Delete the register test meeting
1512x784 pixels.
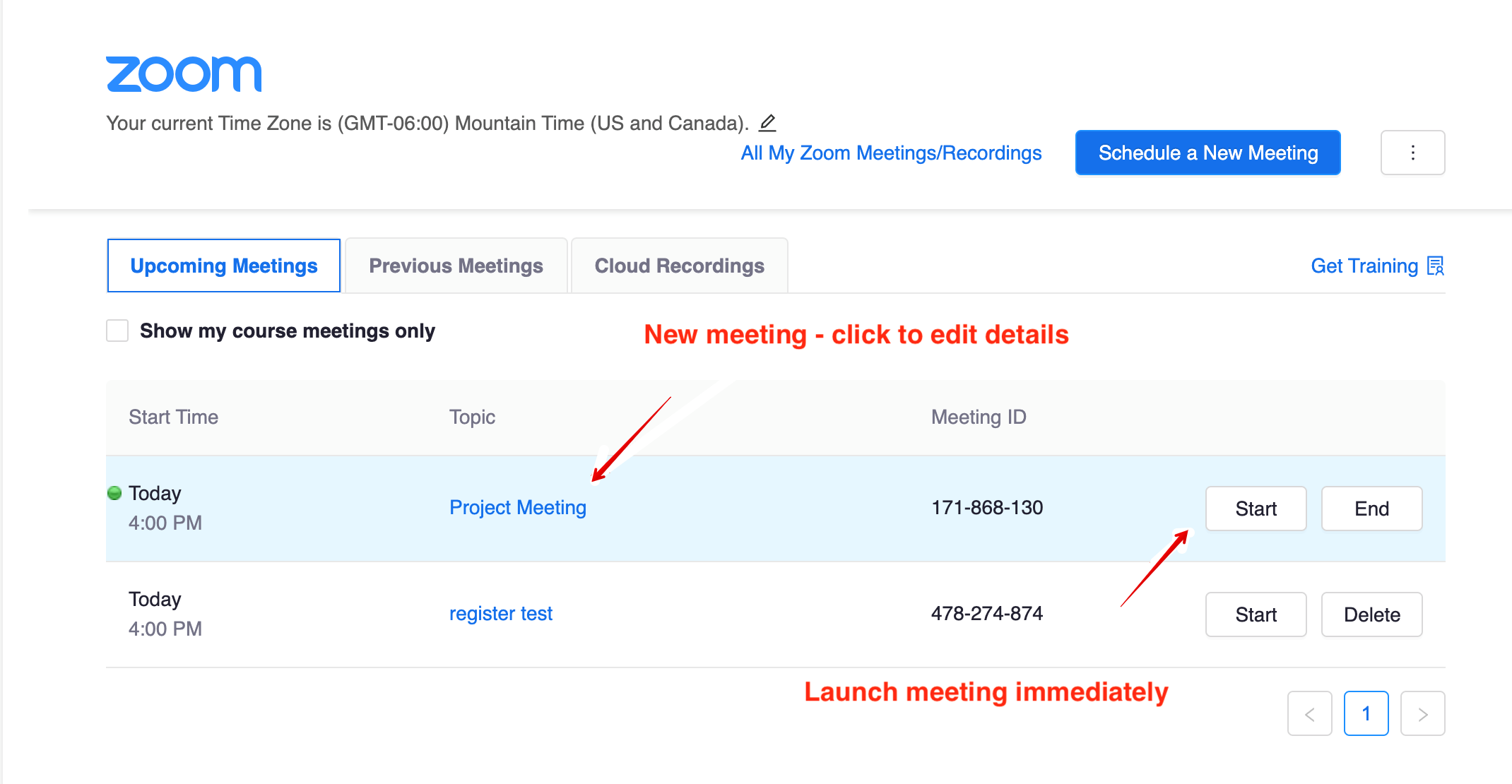click(x=1371, y=614)
